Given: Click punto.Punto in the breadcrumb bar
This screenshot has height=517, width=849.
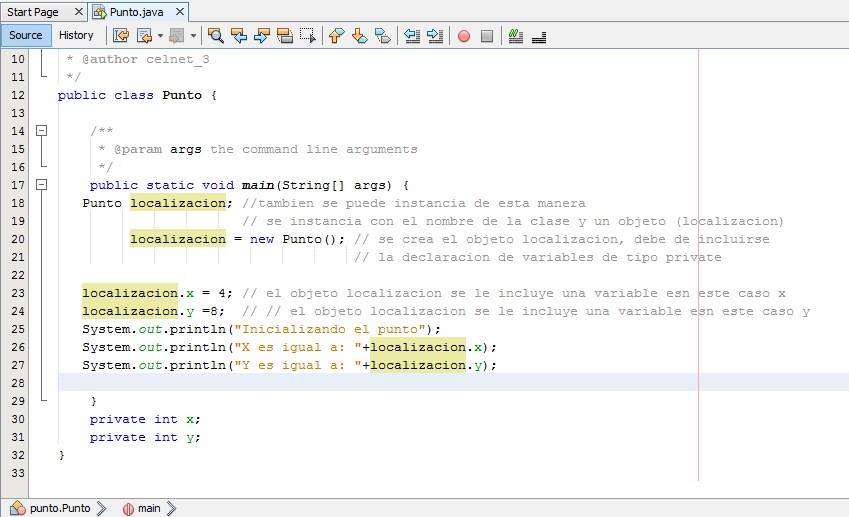Looking at the screenshot, I should click(59, 508).
